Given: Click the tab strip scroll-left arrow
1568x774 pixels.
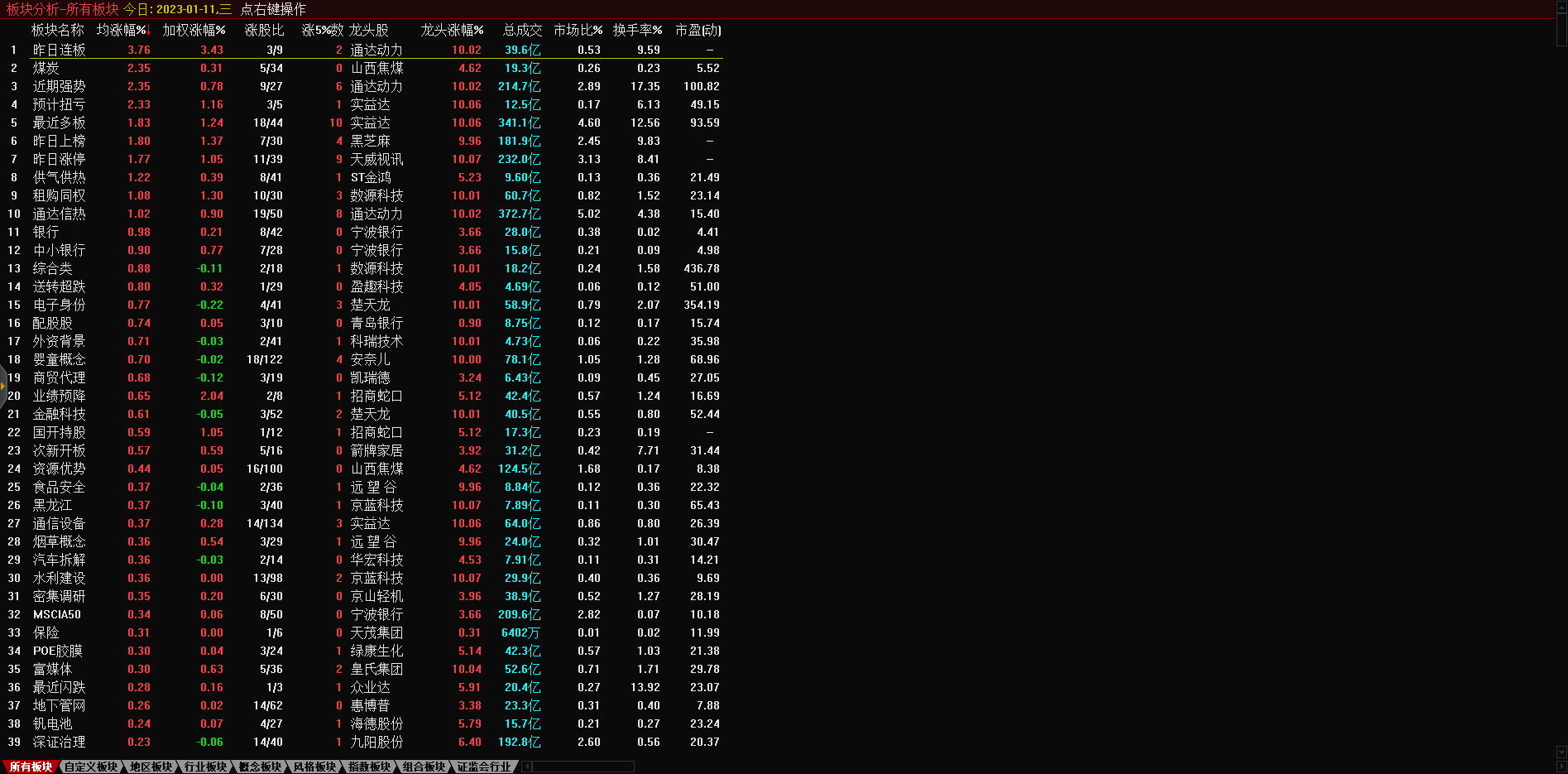Looking at the screenshot, I should 527,767.
